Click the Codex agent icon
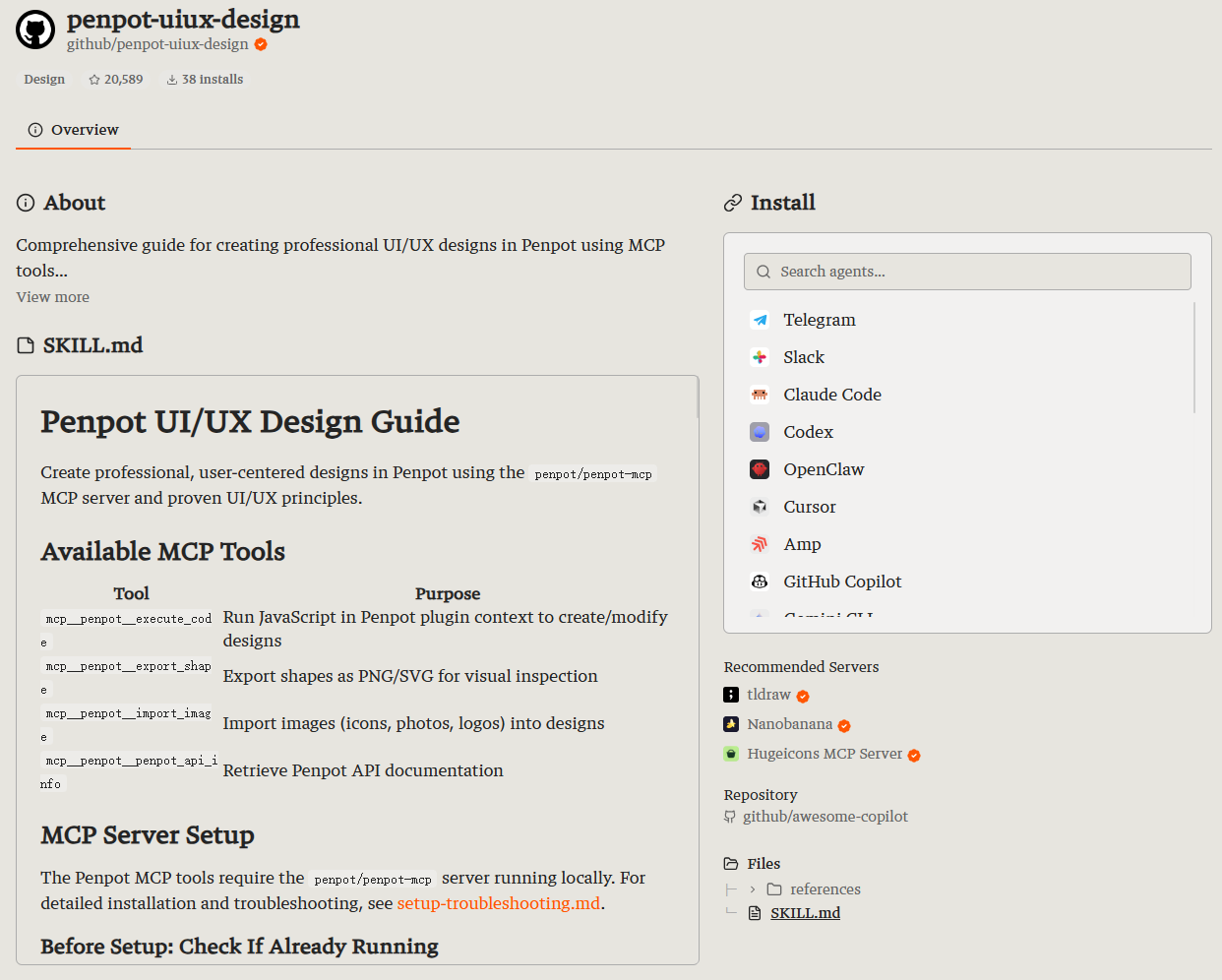 point(760,432)
